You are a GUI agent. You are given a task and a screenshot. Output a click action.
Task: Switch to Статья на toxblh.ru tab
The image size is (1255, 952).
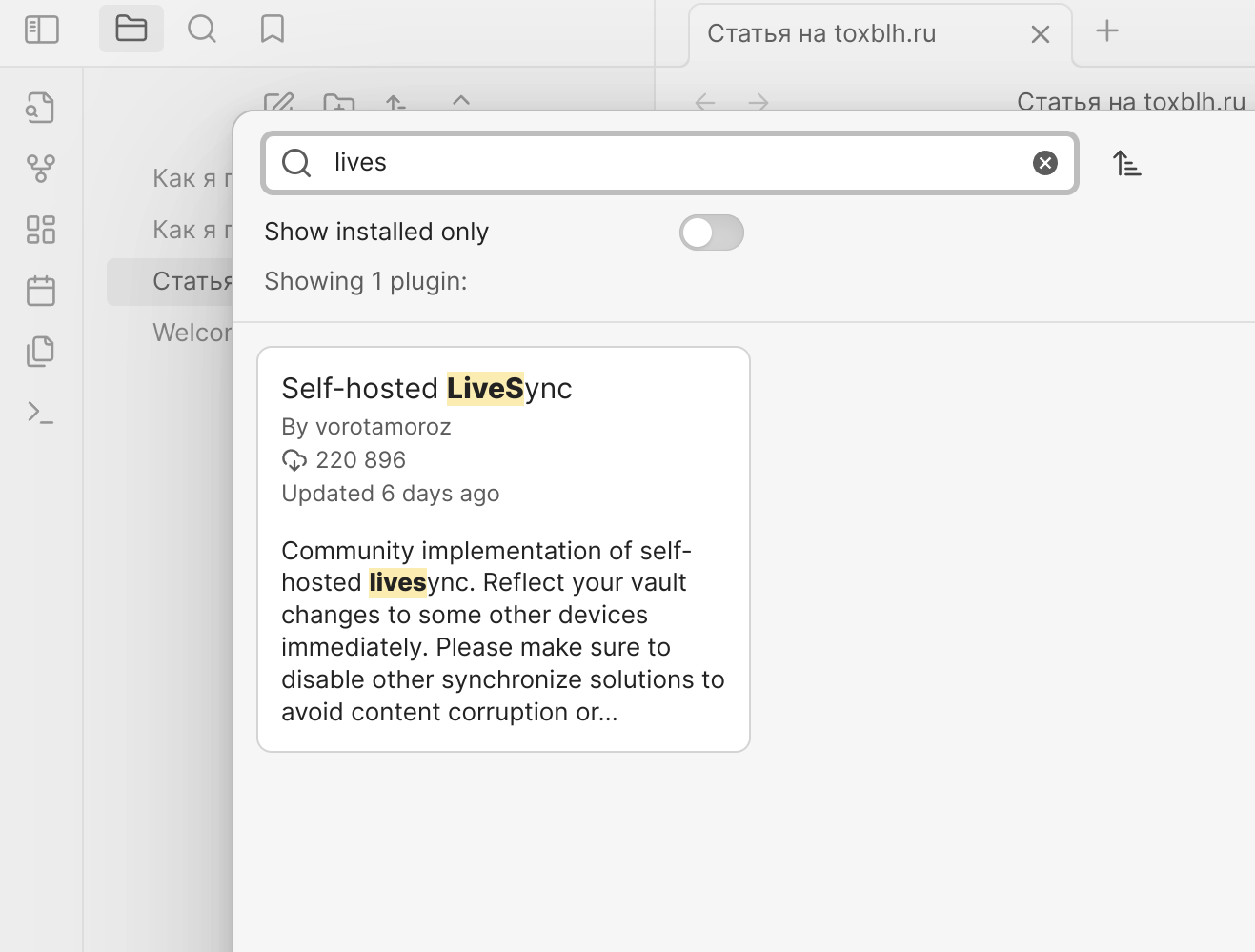tap(881, 34)
